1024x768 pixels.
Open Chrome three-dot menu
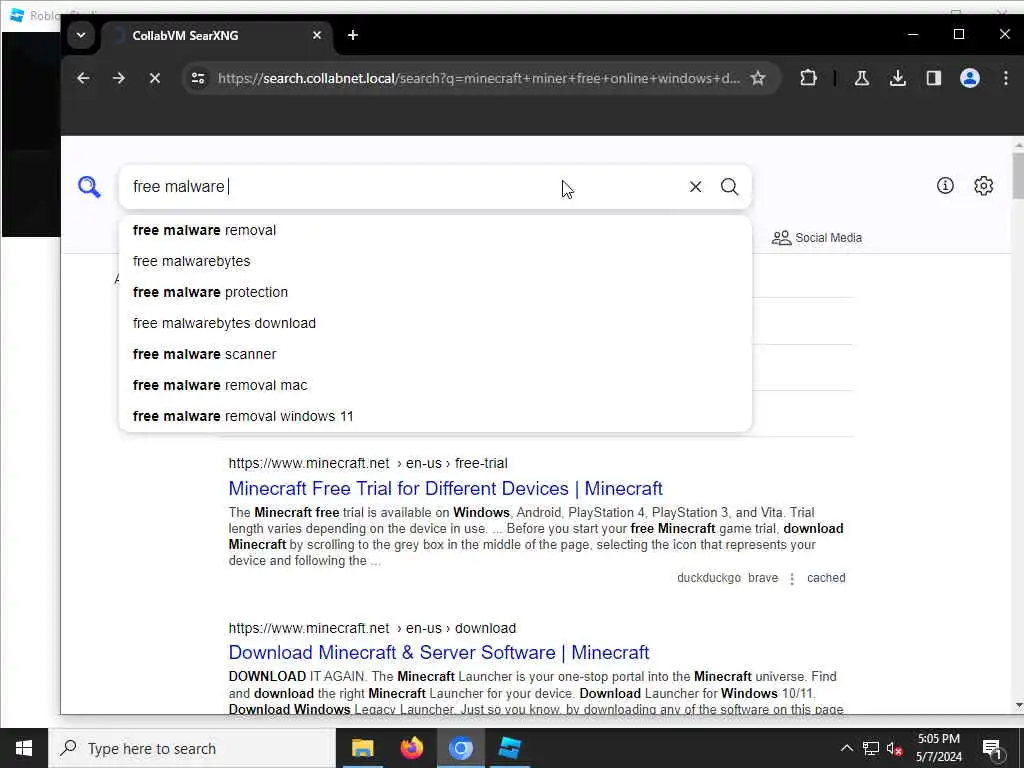[x=1006, y=78]
